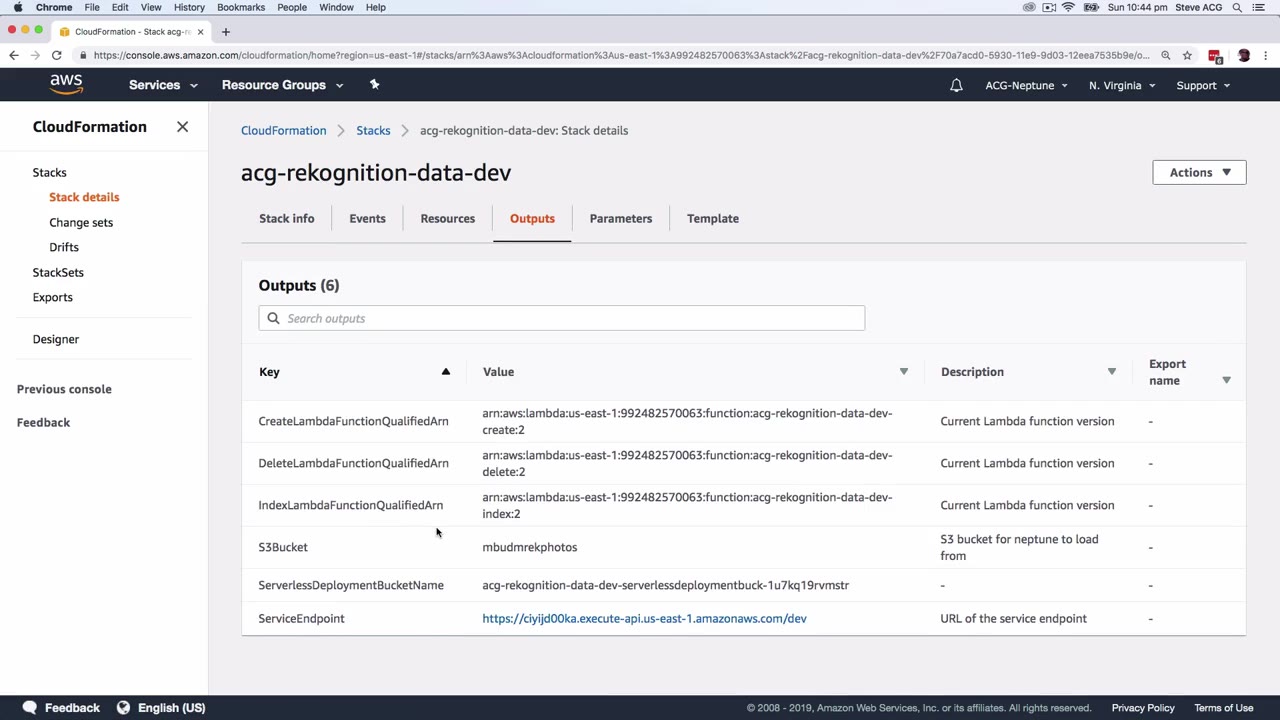Open the N. Virginia region dropdown
The width and height of the screenshot is (1280, 720).
(1121, 86)
